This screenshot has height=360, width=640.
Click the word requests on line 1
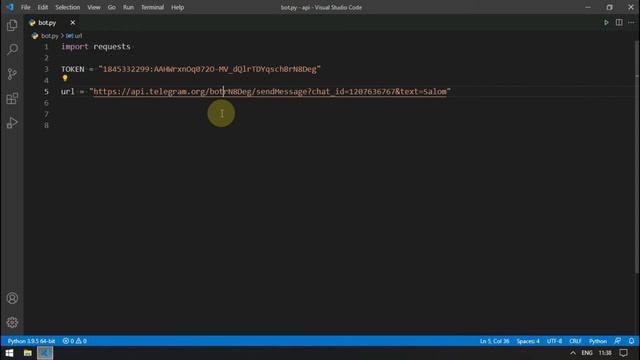pos(112,47)
